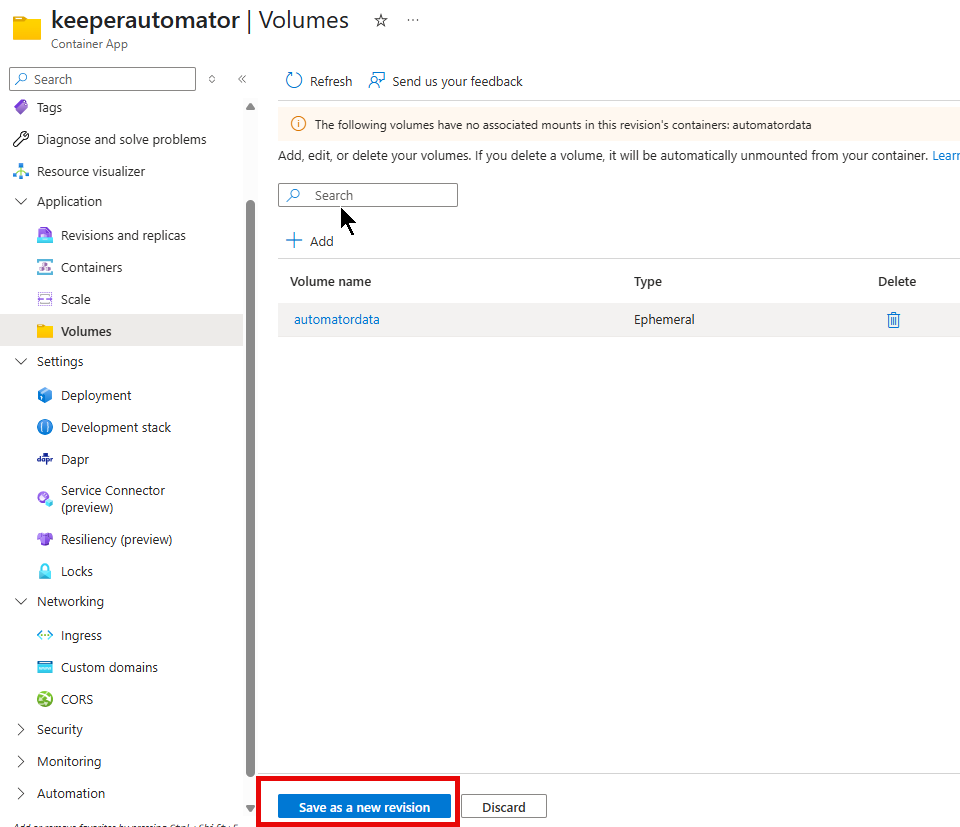Expand the Monitoring section
The width and height of the screenshot is (960, 827).
pyautogui.click(x=21, y=761)
